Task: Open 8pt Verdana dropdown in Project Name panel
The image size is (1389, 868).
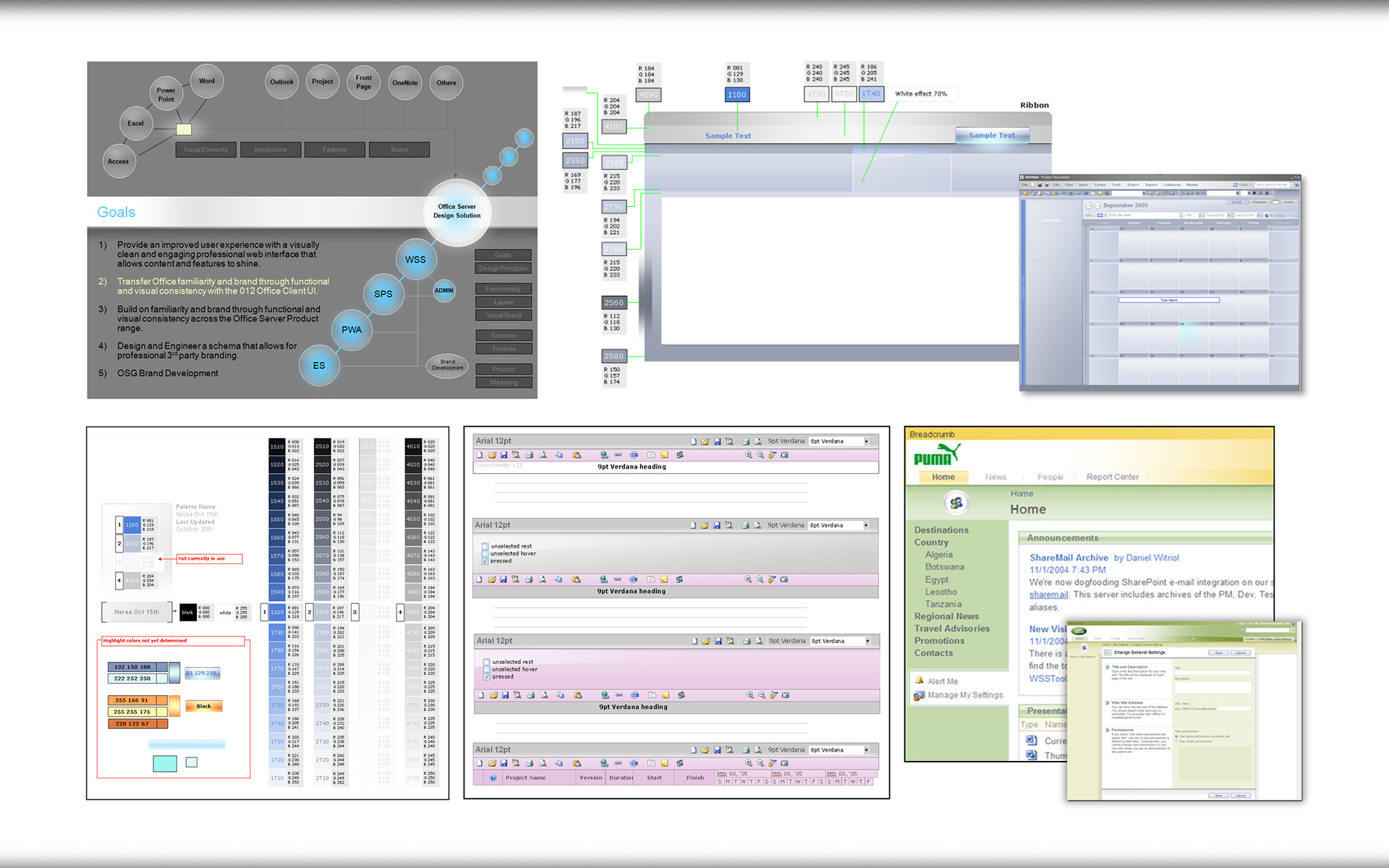Action: [866, 750]
